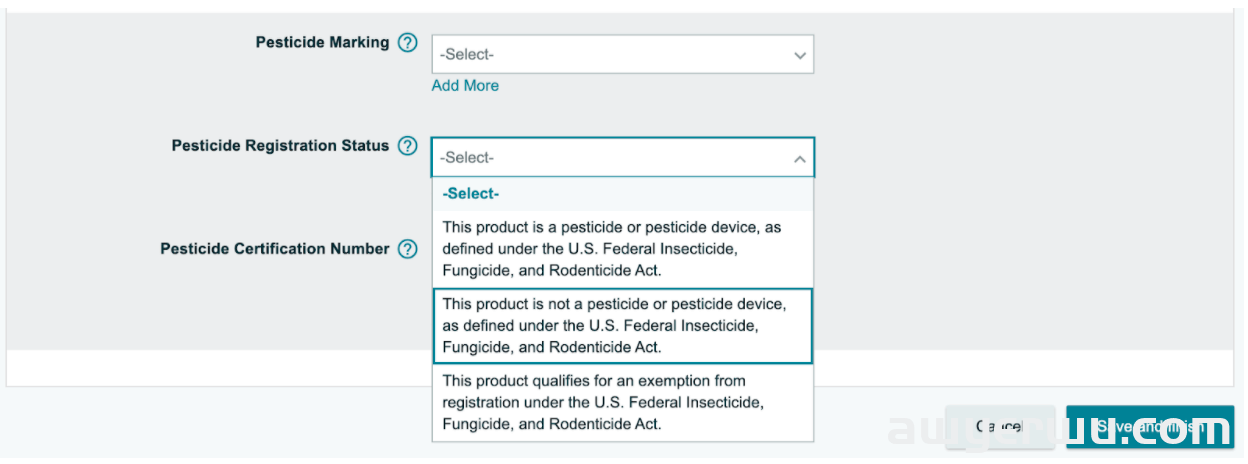Click the Pesticide Certification Number help icon
The image size is (1248, 464).
click(407, 249)
